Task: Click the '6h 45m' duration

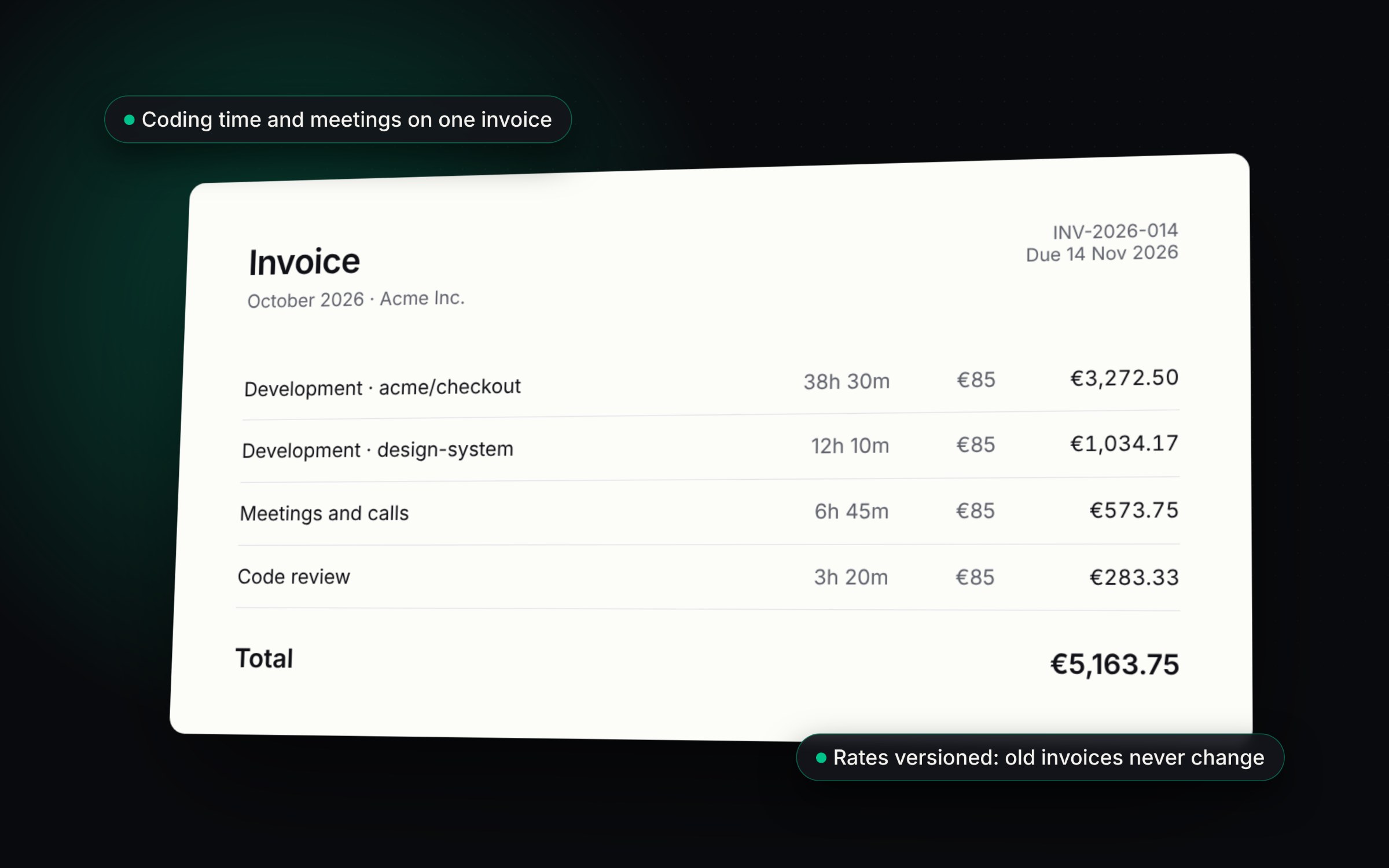Action: pyautogui.click(x=851, y=511)
